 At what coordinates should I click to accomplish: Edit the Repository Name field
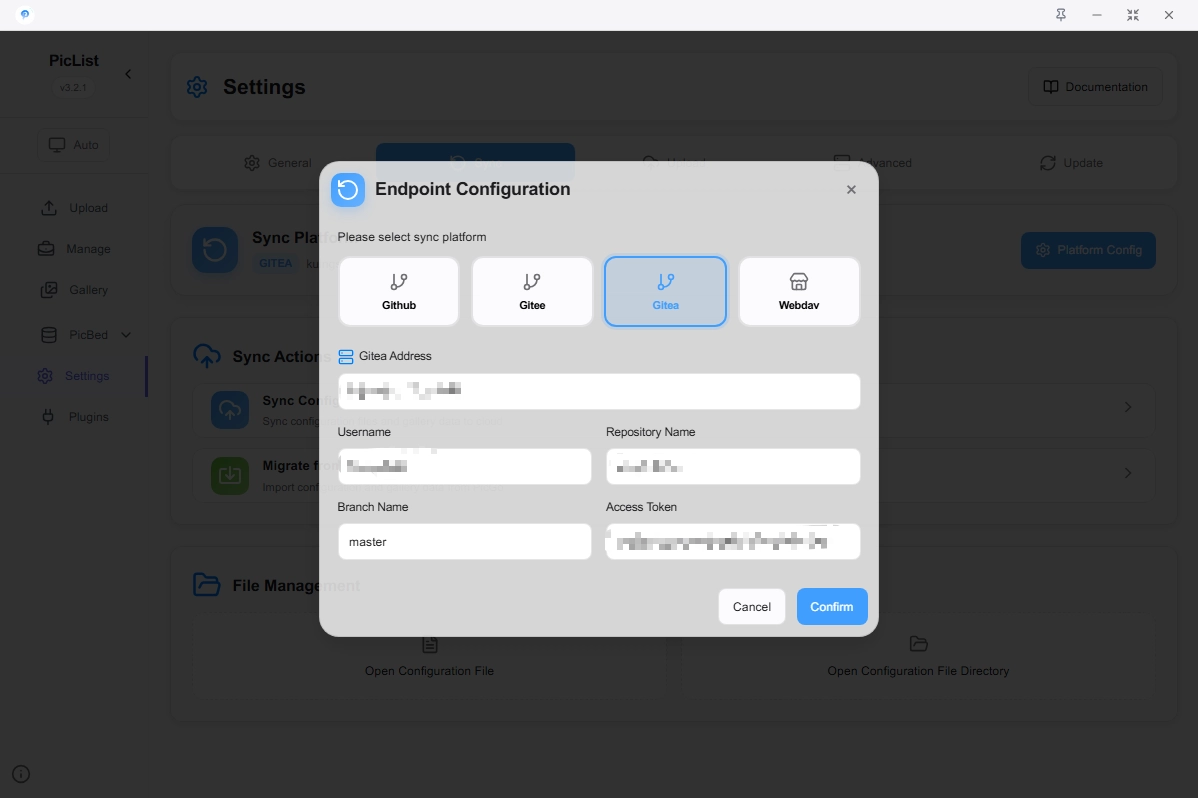point(732,466)
